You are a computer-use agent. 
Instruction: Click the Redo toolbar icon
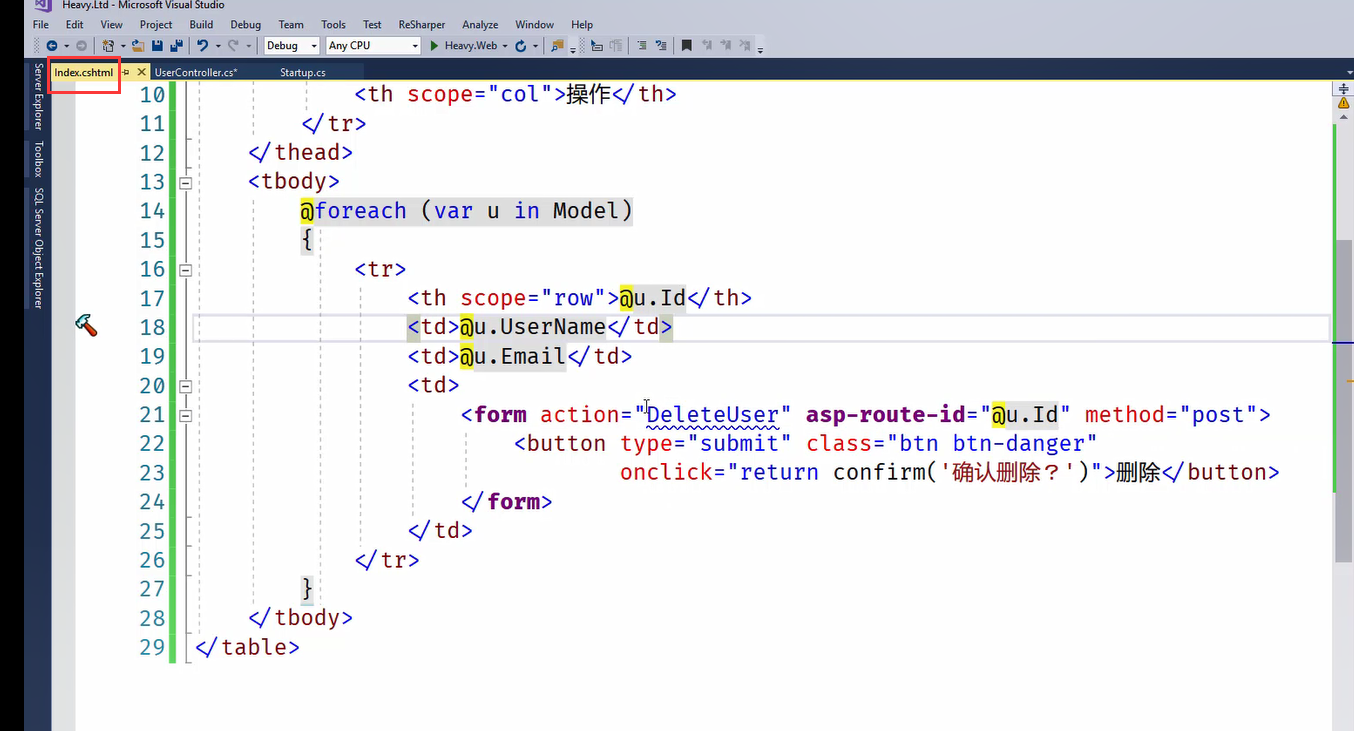pos(233,45)
